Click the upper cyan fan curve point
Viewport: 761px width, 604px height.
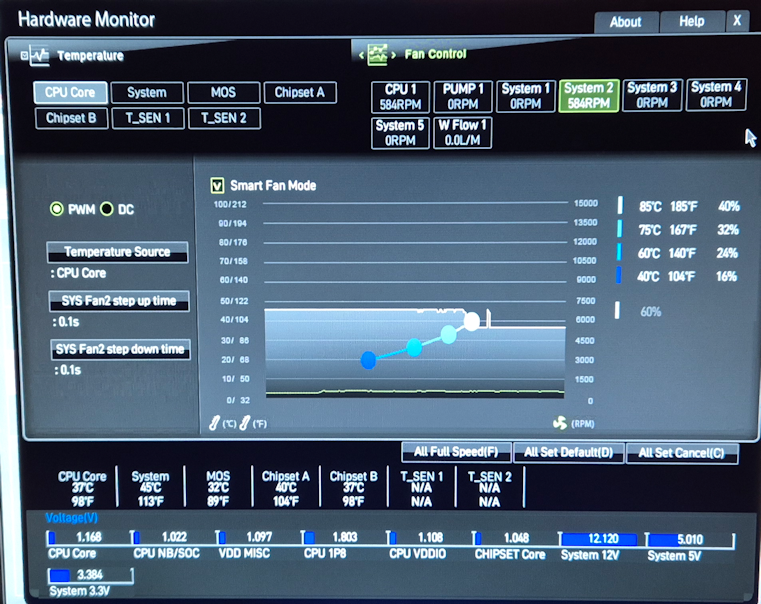coord(448,334)
